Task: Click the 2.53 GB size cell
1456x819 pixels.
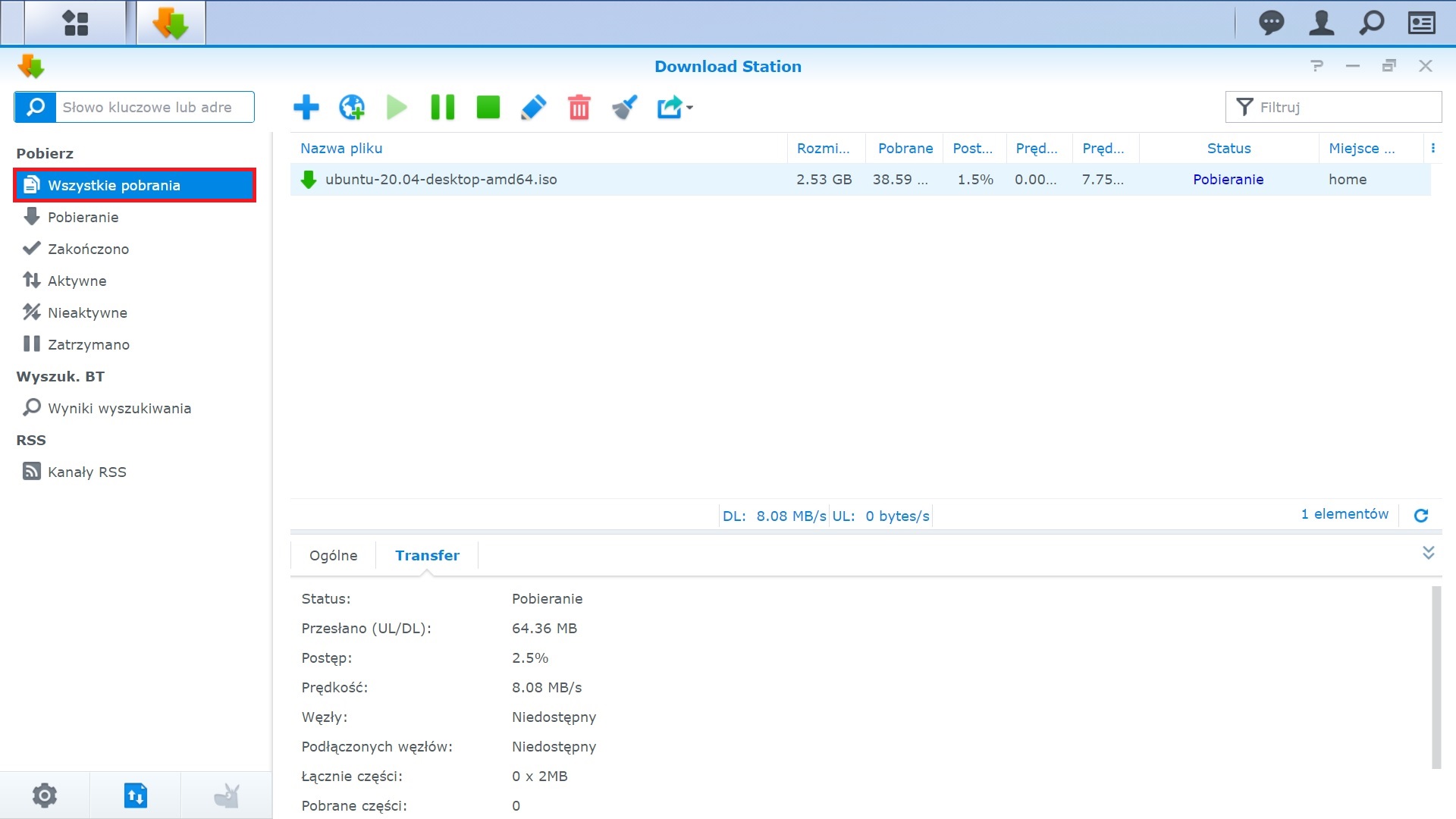Action: pyautogui.click(x=824, y=180)
